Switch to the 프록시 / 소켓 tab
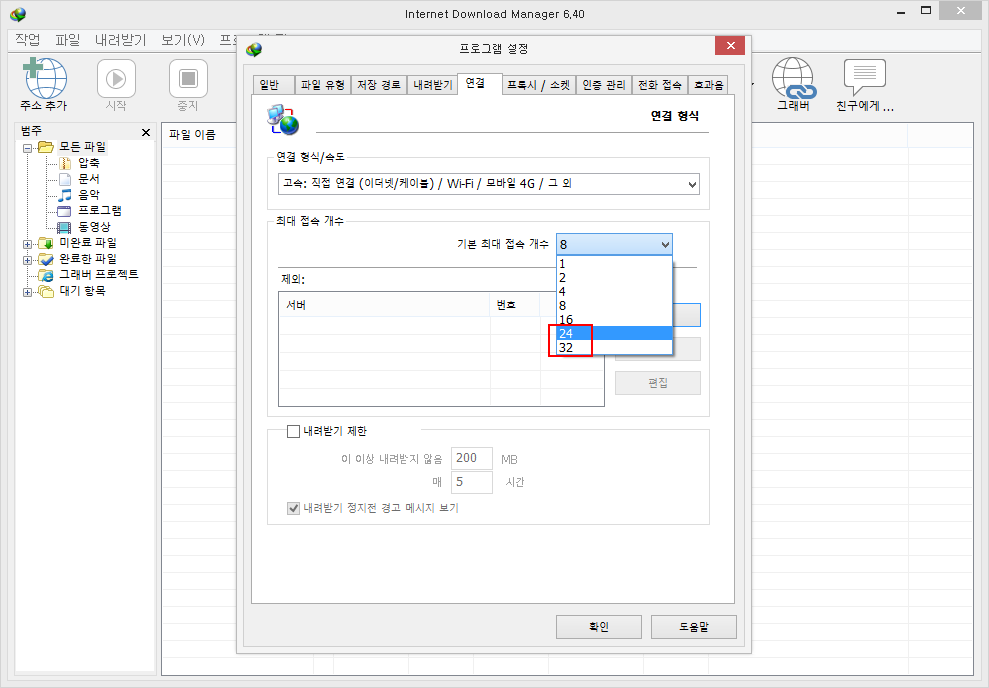 point(539,85)
